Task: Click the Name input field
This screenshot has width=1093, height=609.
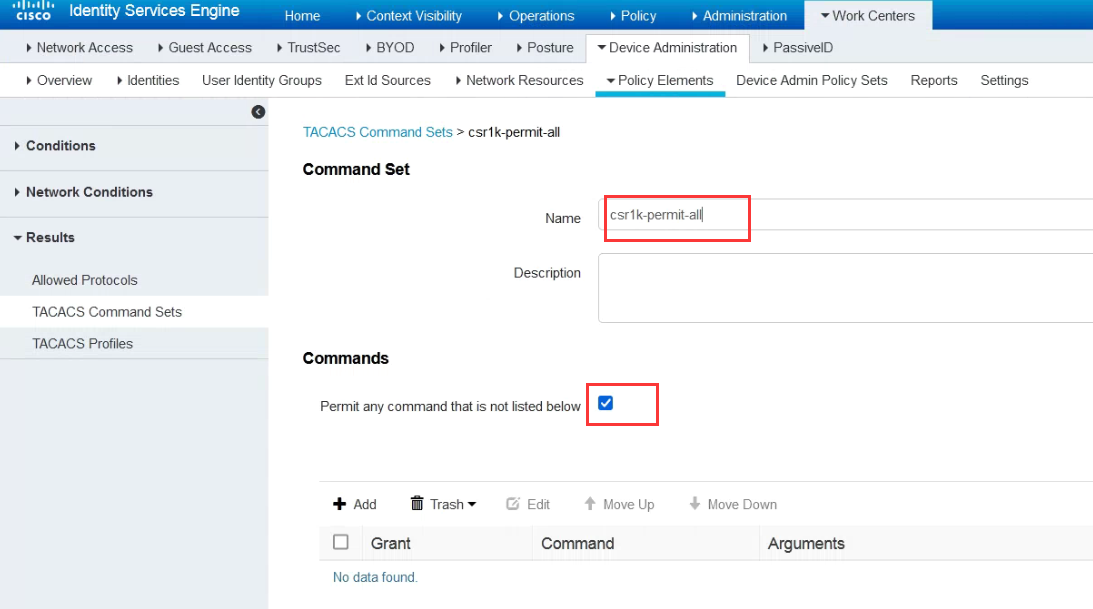Action: pos(845,215)
